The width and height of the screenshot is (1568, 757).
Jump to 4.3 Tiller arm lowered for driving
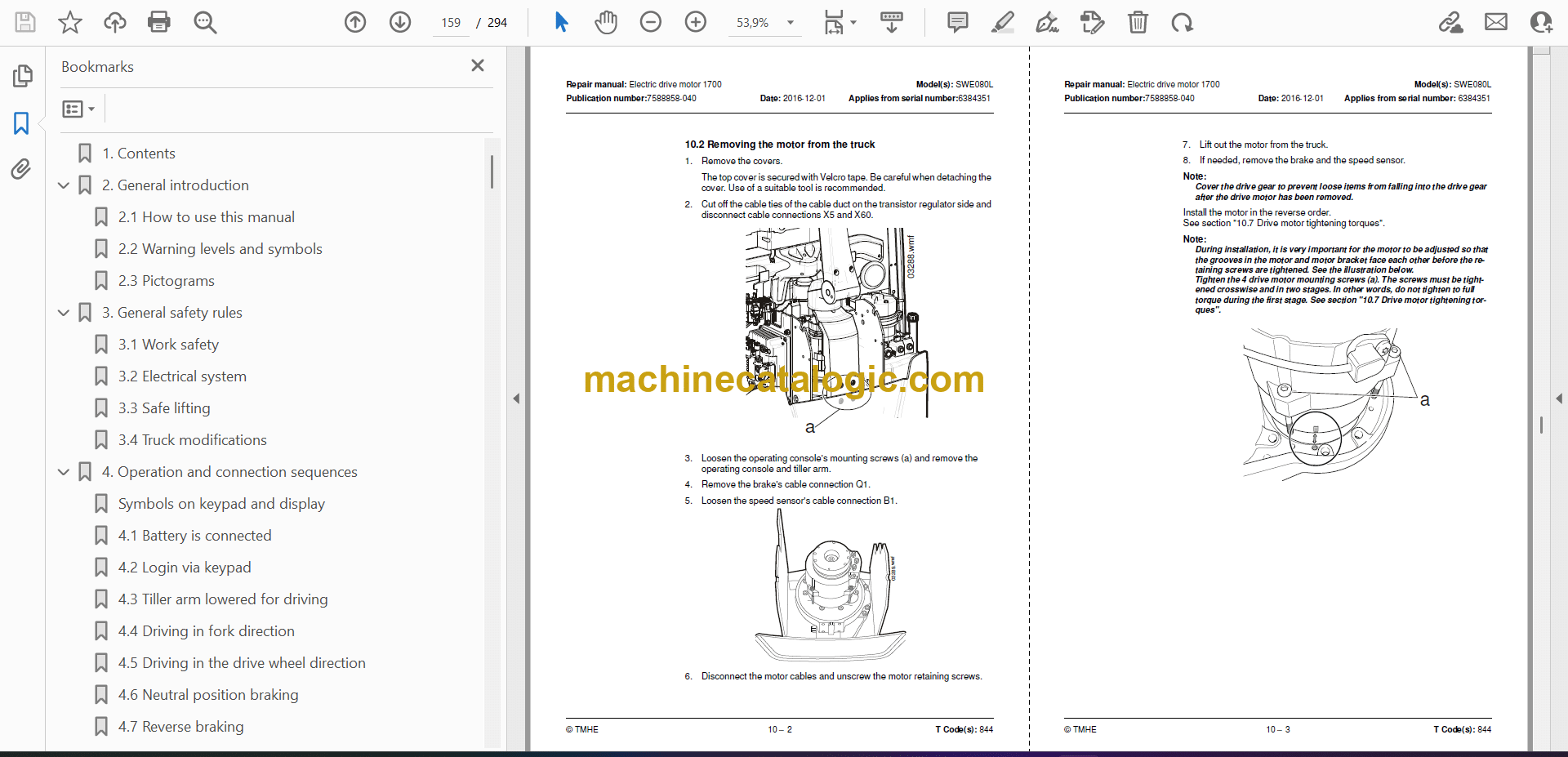coord(223,599)
